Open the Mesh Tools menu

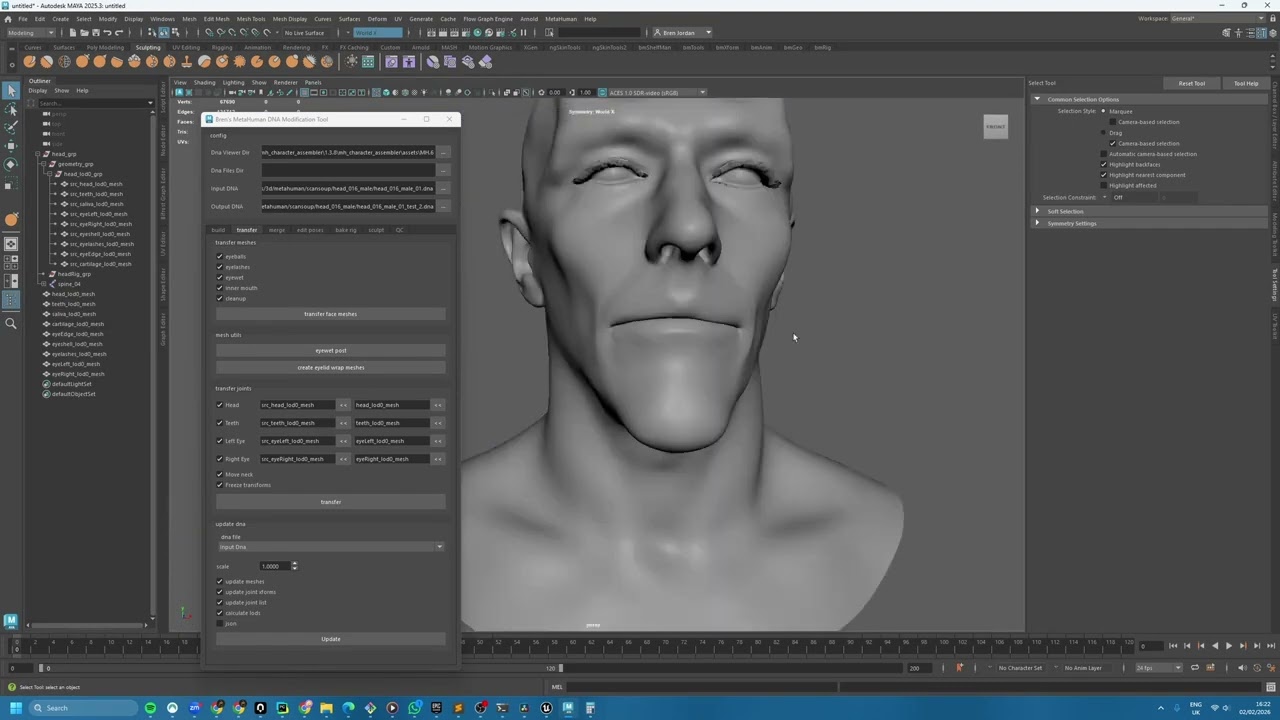251,19
